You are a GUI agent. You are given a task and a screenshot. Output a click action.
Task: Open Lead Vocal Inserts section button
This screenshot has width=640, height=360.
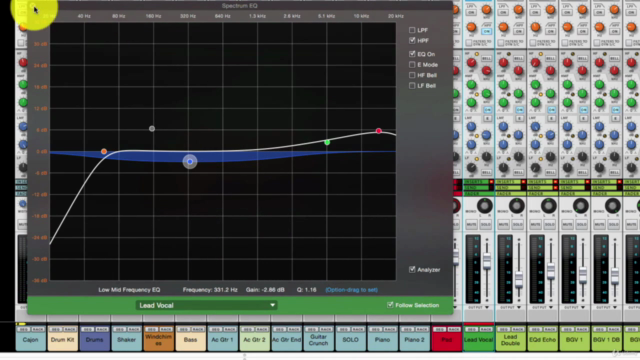click(476, 182)
